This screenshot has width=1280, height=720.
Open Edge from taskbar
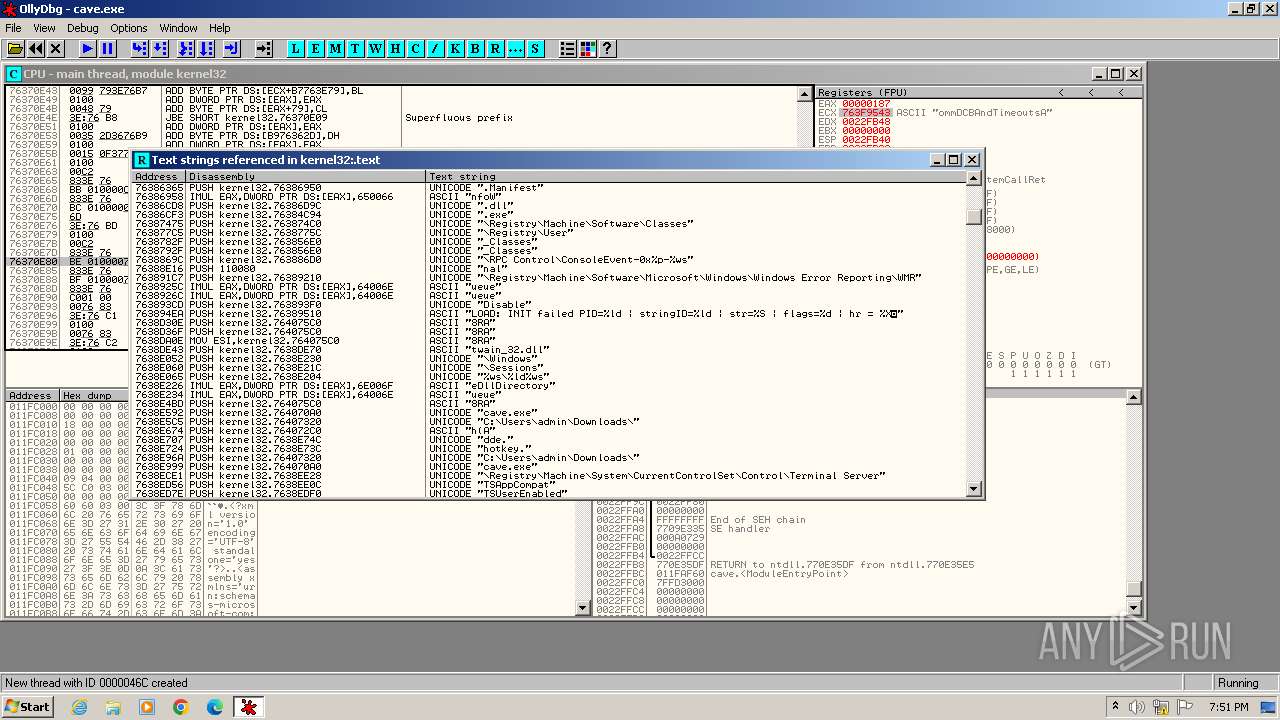[x=214, y=707]
